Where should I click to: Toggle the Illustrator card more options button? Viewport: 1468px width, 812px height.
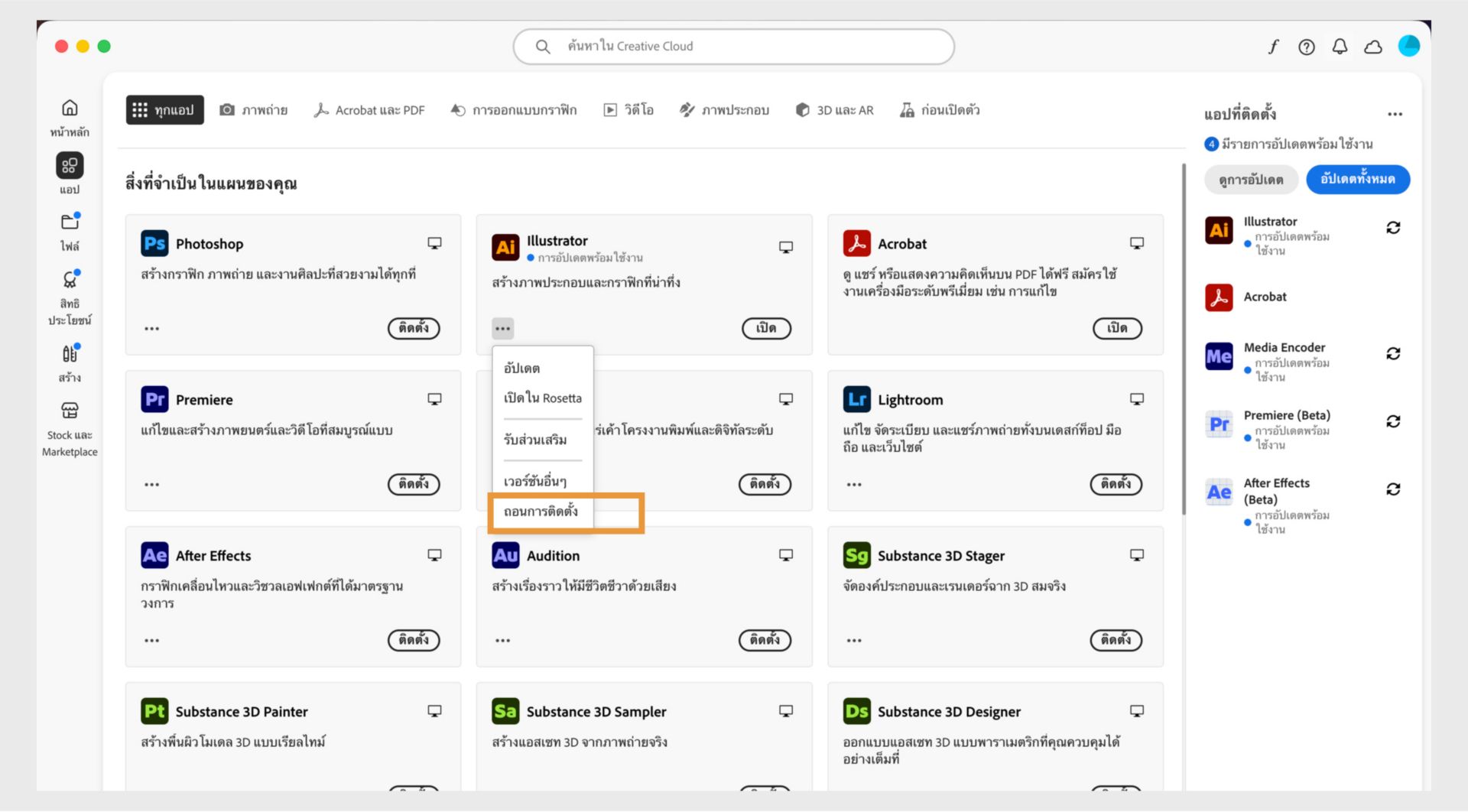pyautogui.click(x=502, y=329)
